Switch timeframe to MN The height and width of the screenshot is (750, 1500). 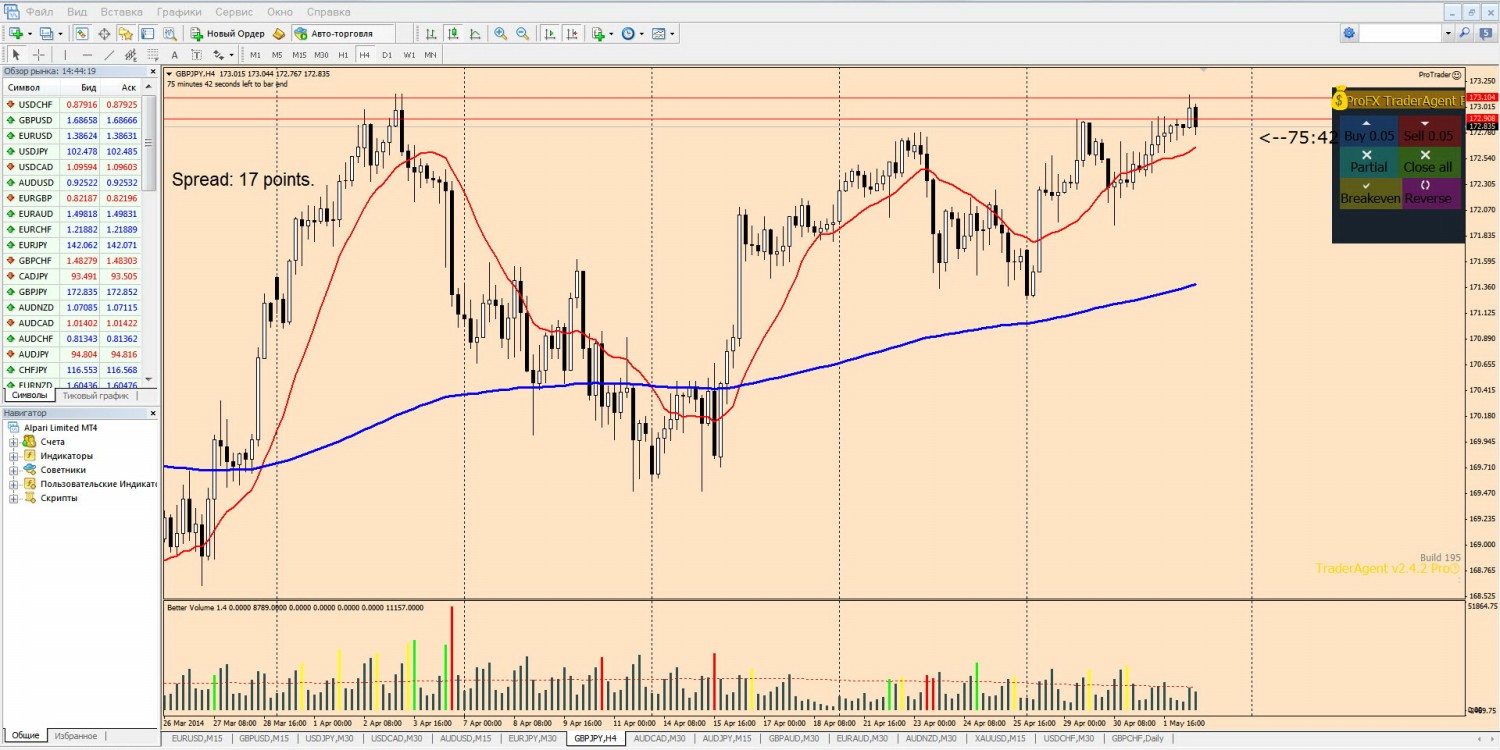pos(430,55)
